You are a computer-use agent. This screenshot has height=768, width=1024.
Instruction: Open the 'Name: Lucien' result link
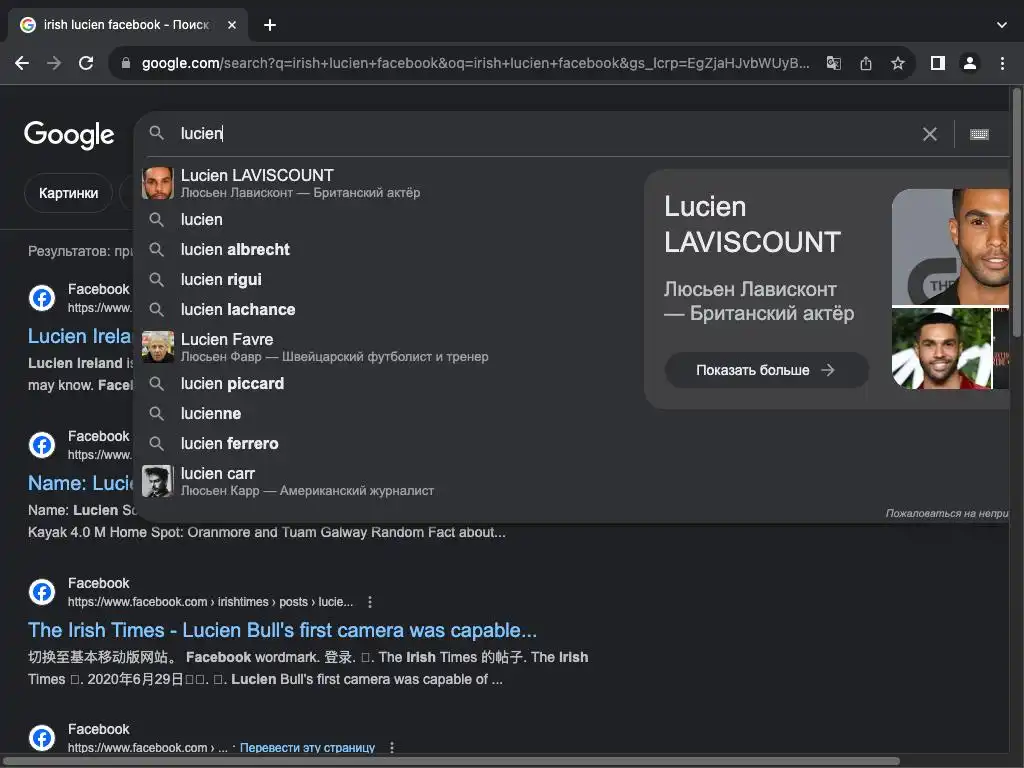pyautogui.click(x=80, y=483)
